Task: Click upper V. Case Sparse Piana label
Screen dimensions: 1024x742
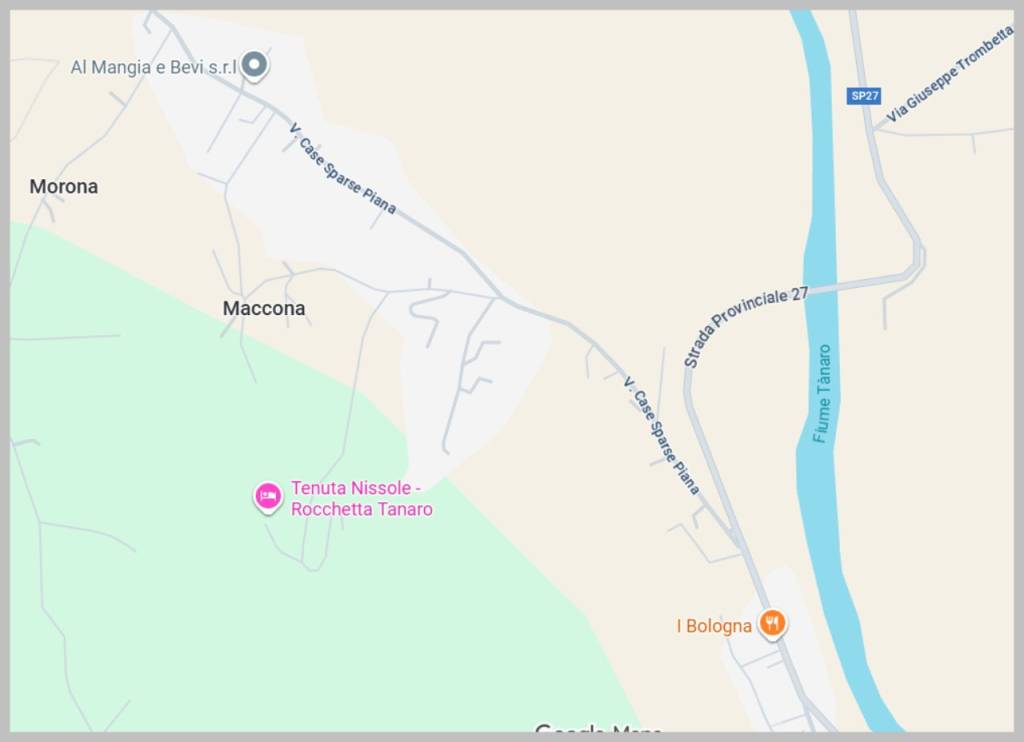Action: tap(343, 169)
